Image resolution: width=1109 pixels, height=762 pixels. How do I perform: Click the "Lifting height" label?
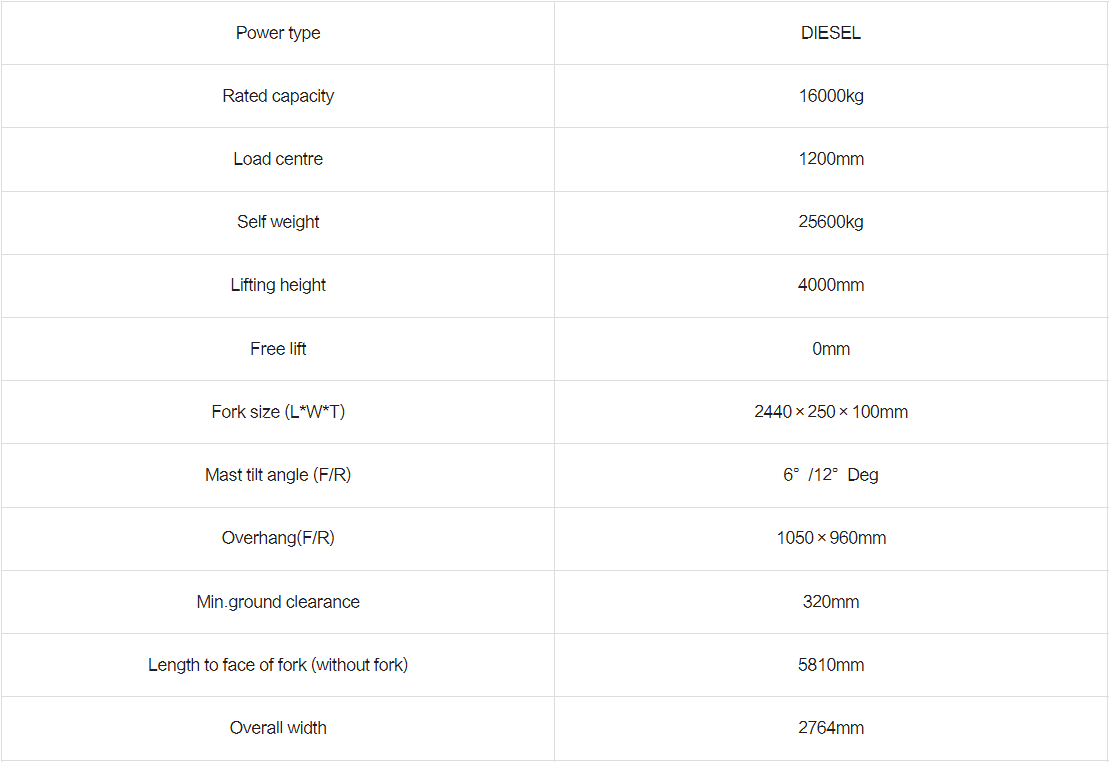pyautogui.click(x=278, y=285)
